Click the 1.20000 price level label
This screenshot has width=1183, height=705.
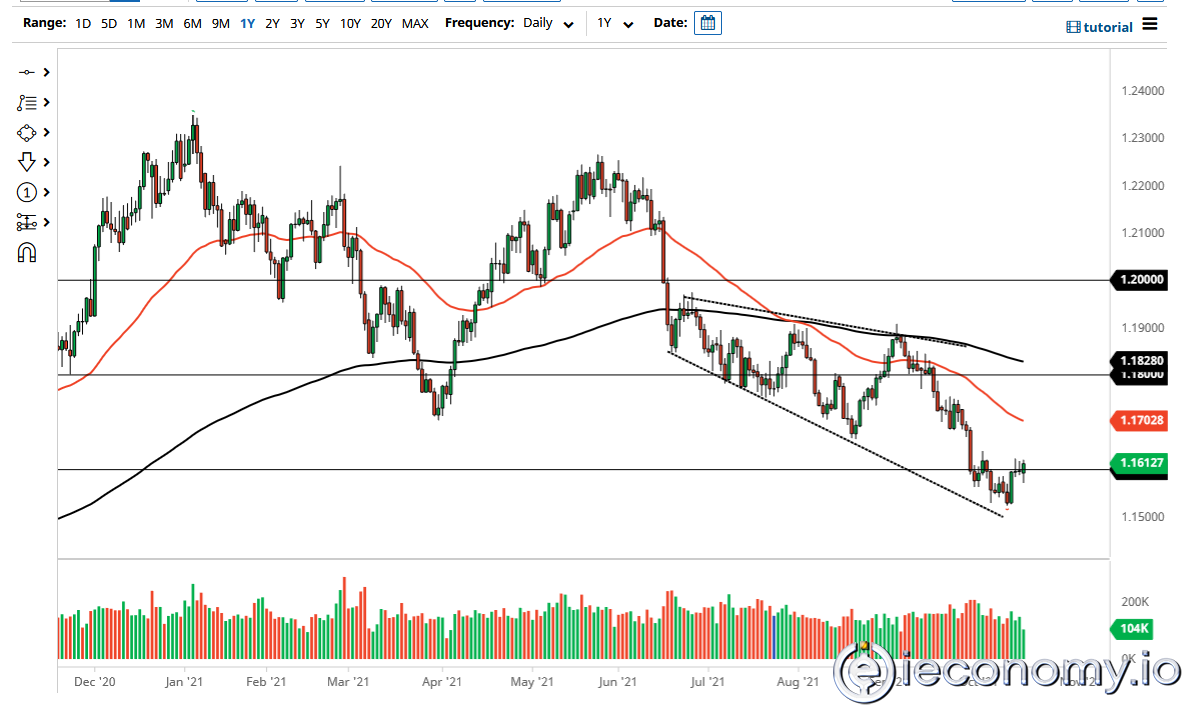pyautogui.click(x=1140, y=280)
